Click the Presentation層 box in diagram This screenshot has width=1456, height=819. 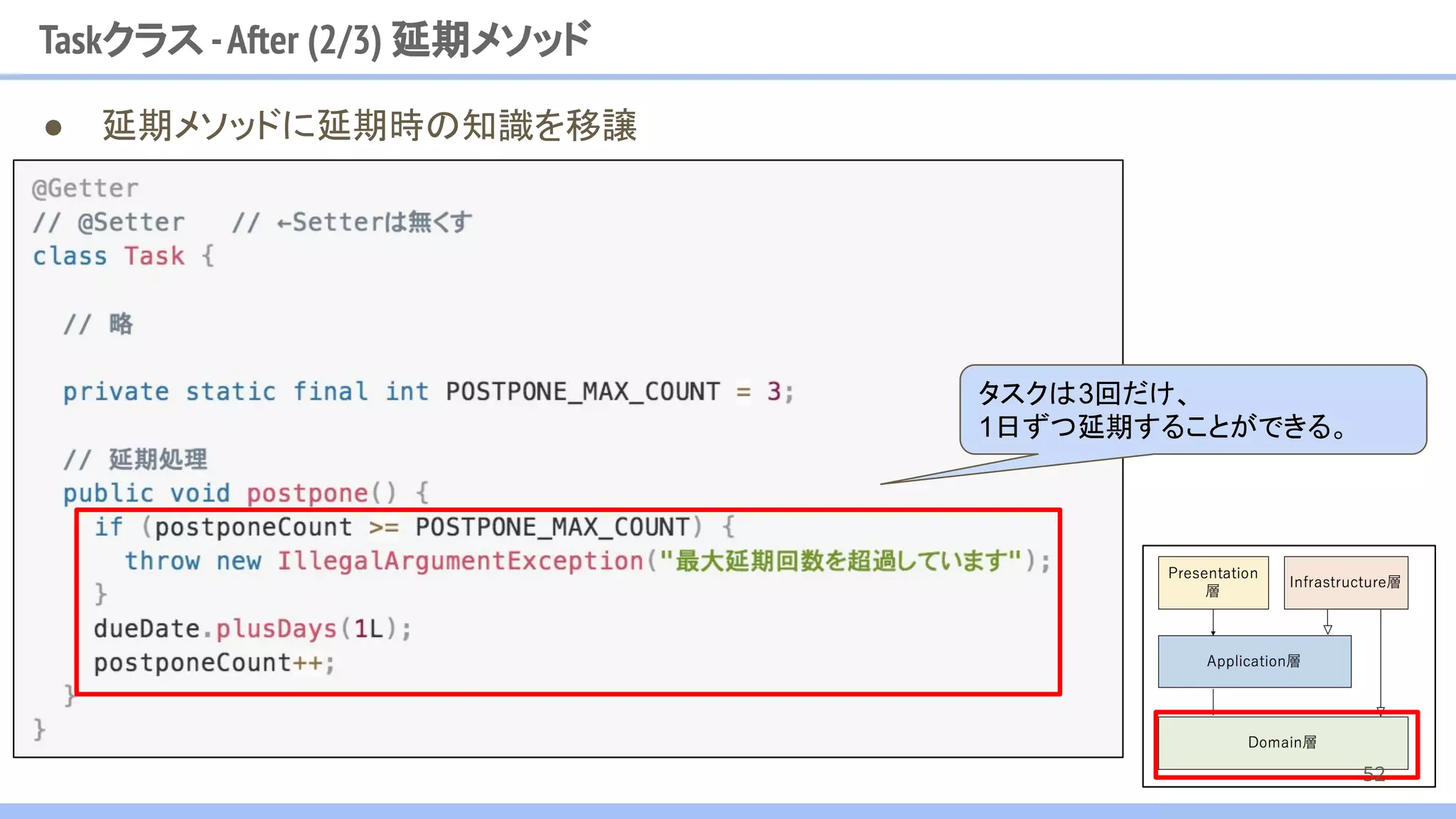pos(1213,582)
